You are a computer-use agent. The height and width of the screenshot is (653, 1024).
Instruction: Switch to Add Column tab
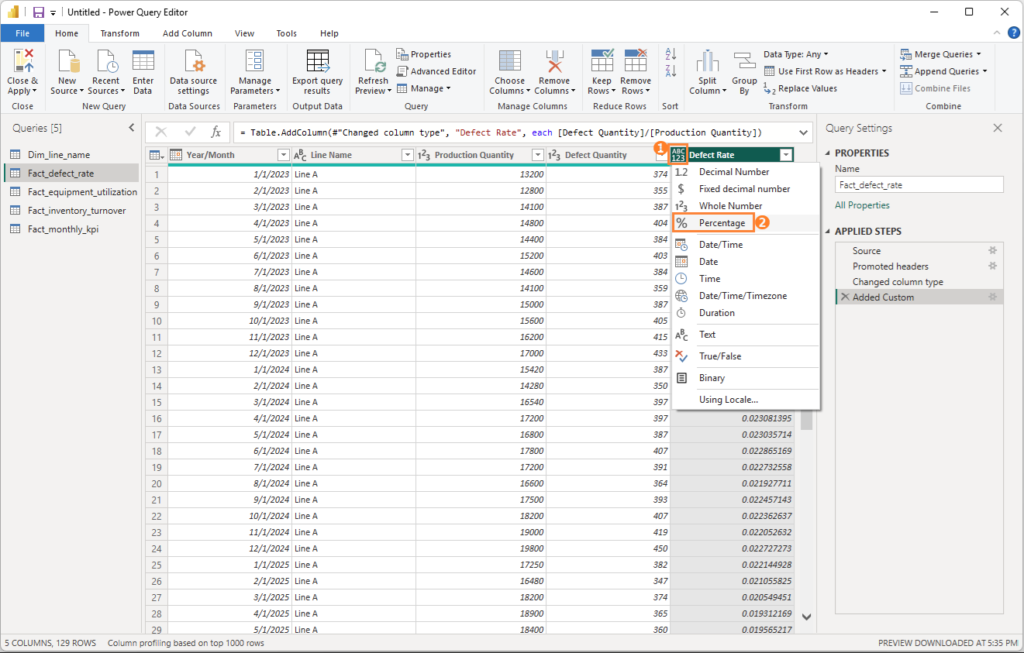[187, 33]
